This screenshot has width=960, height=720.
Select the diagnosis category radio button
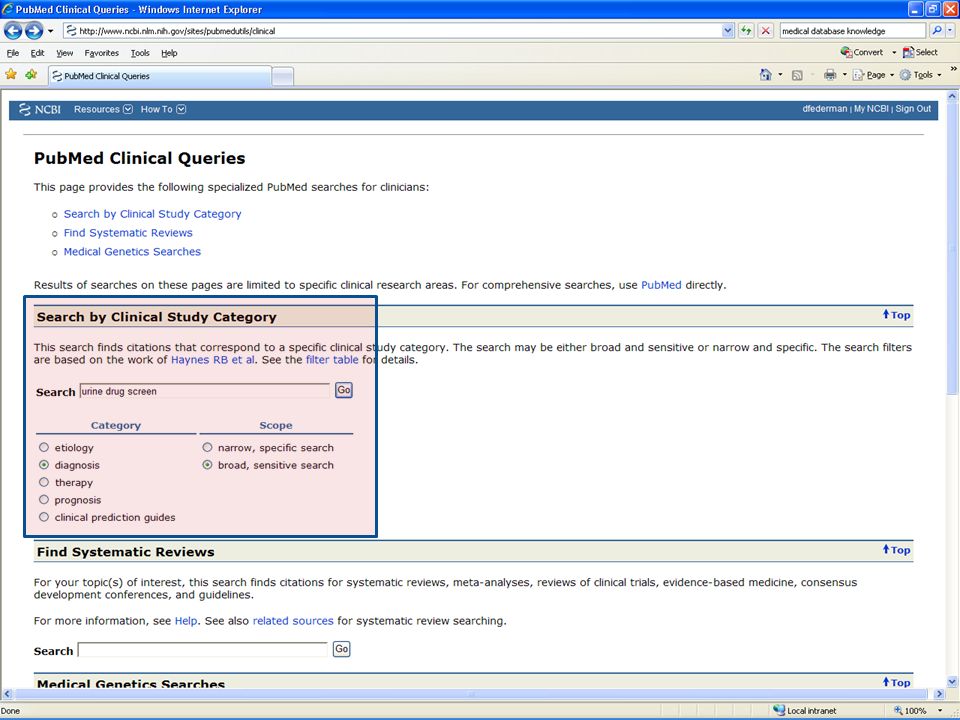pyautogui.click(x=43, y=465)
